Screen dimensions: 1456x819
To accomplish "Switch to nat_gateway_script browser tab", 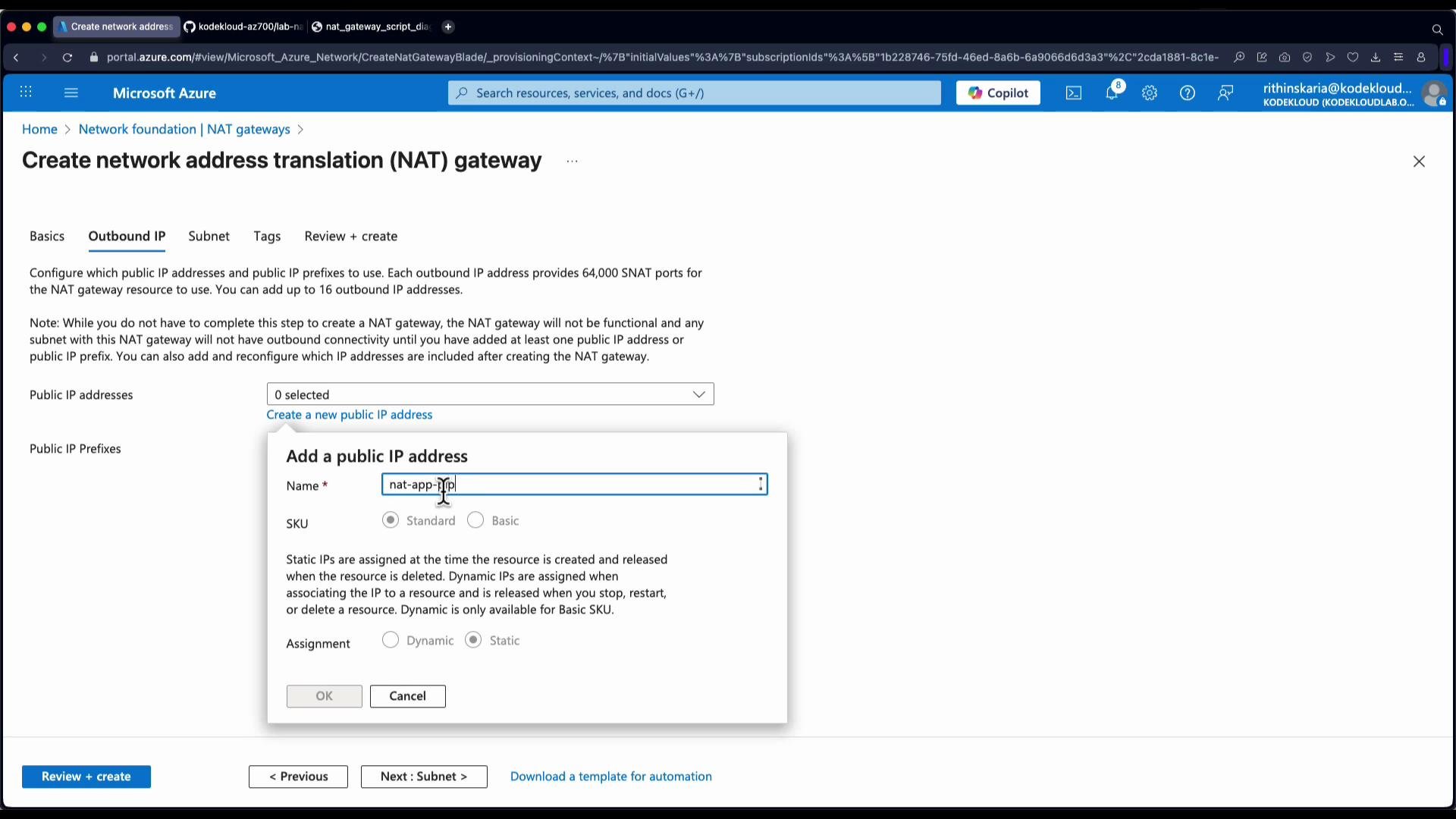I will coord(372,27).
